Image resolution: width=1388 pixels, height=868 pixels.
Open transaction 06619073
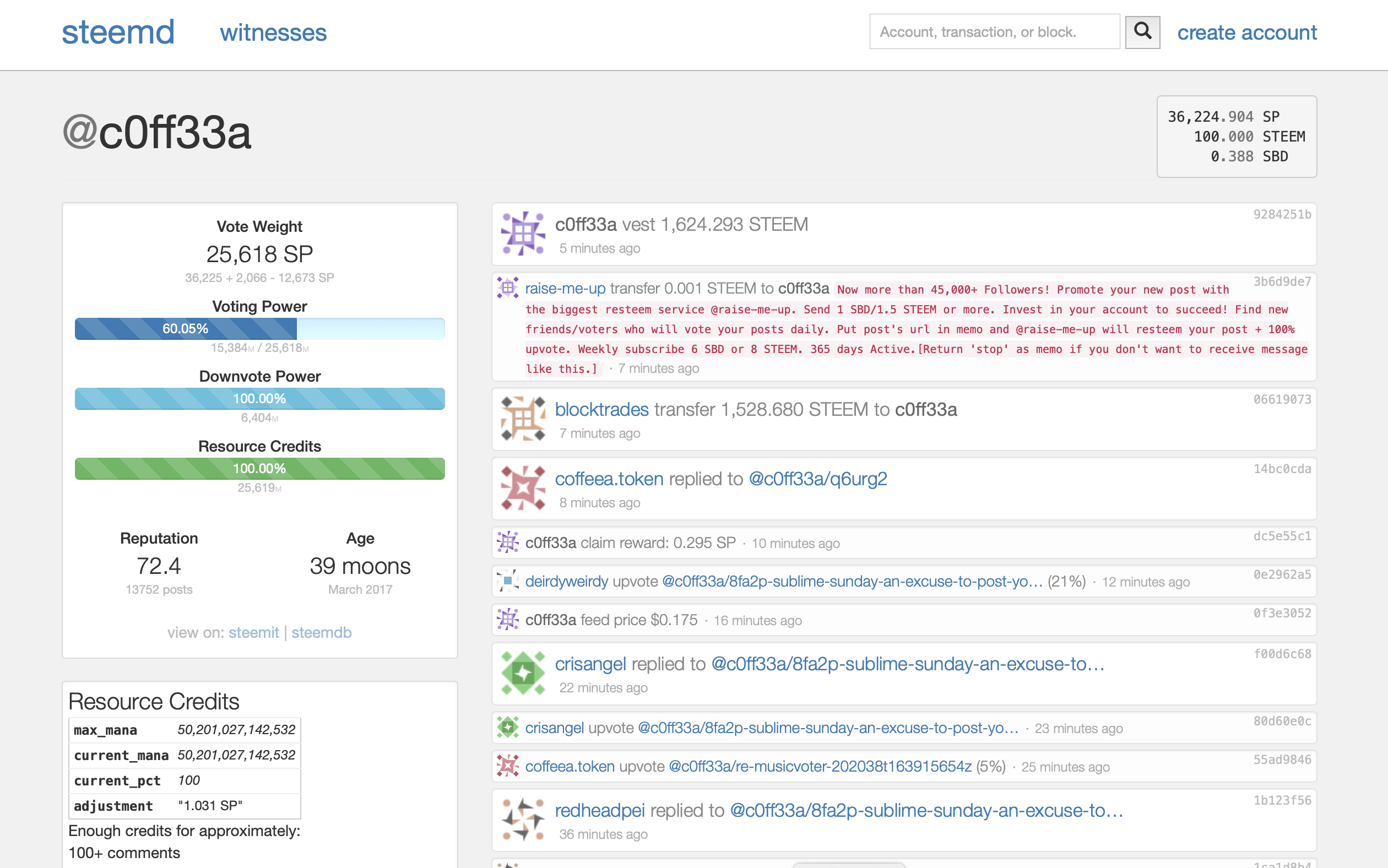[1282, 399]
